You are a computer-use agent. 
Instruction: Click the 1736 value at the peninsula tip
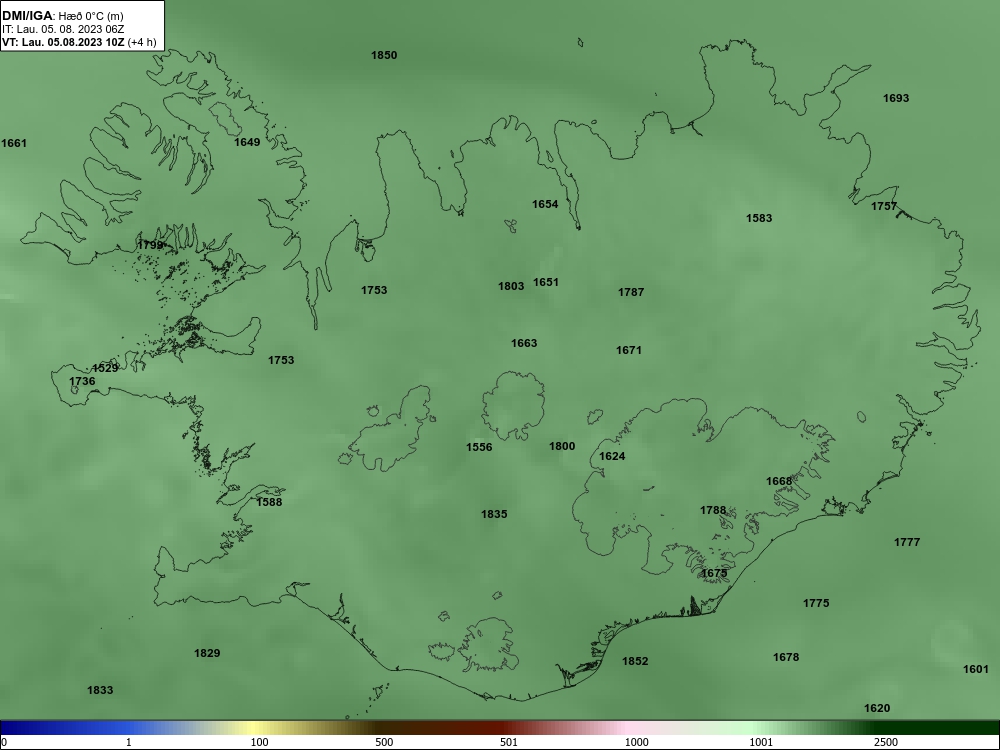point(82,381)
